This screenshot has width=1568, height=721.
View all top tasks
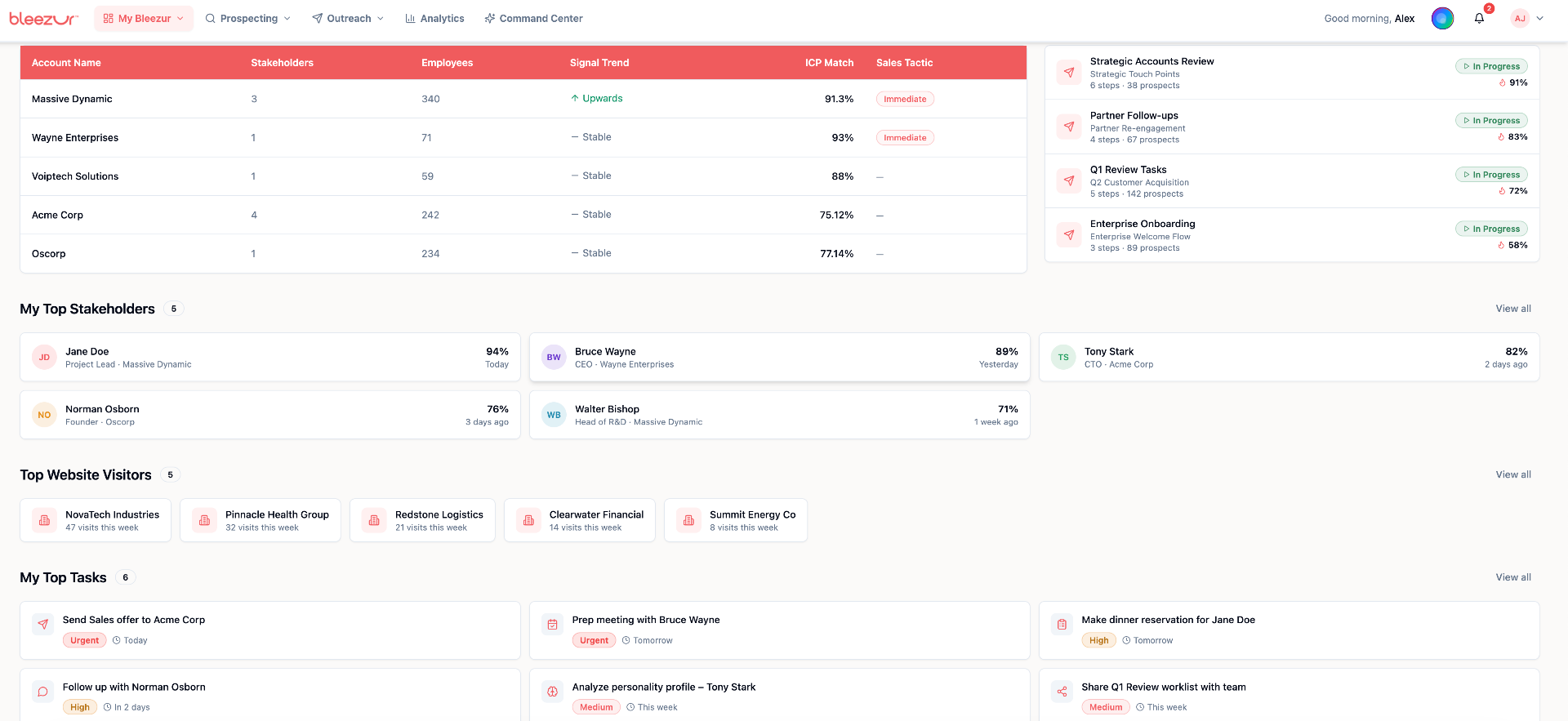pos(1513,577)
